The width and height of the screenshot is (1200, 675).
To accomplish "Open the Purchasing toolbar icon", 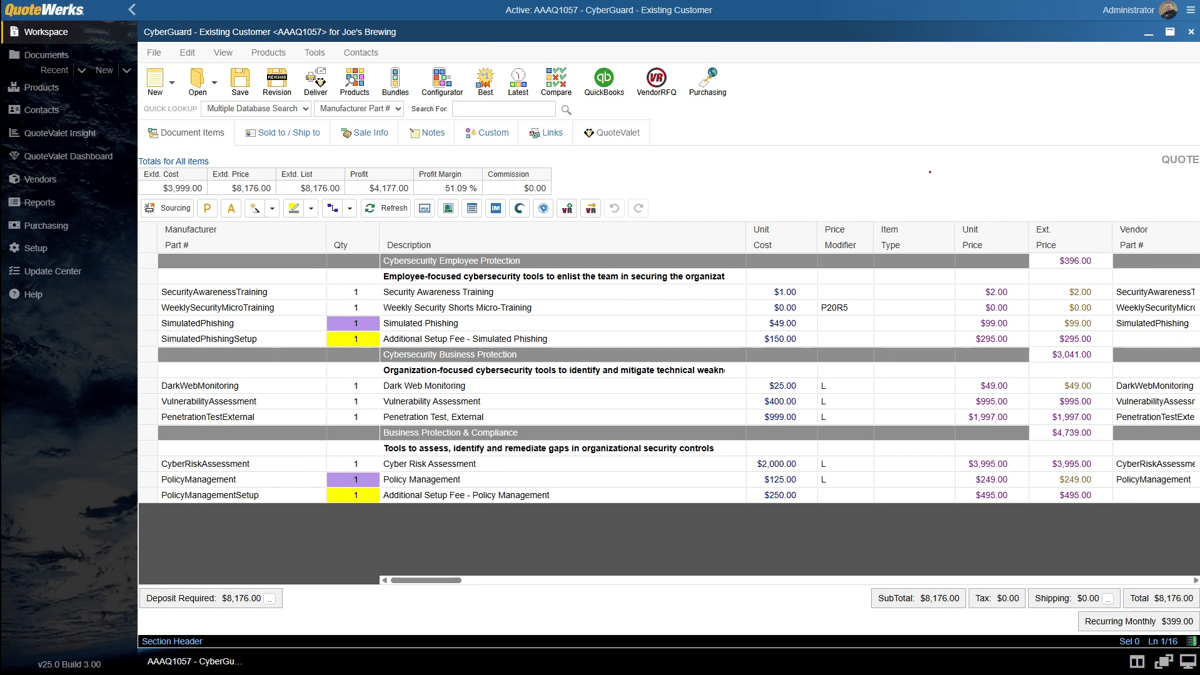I will pyautogui.click(x=707, y=81).
